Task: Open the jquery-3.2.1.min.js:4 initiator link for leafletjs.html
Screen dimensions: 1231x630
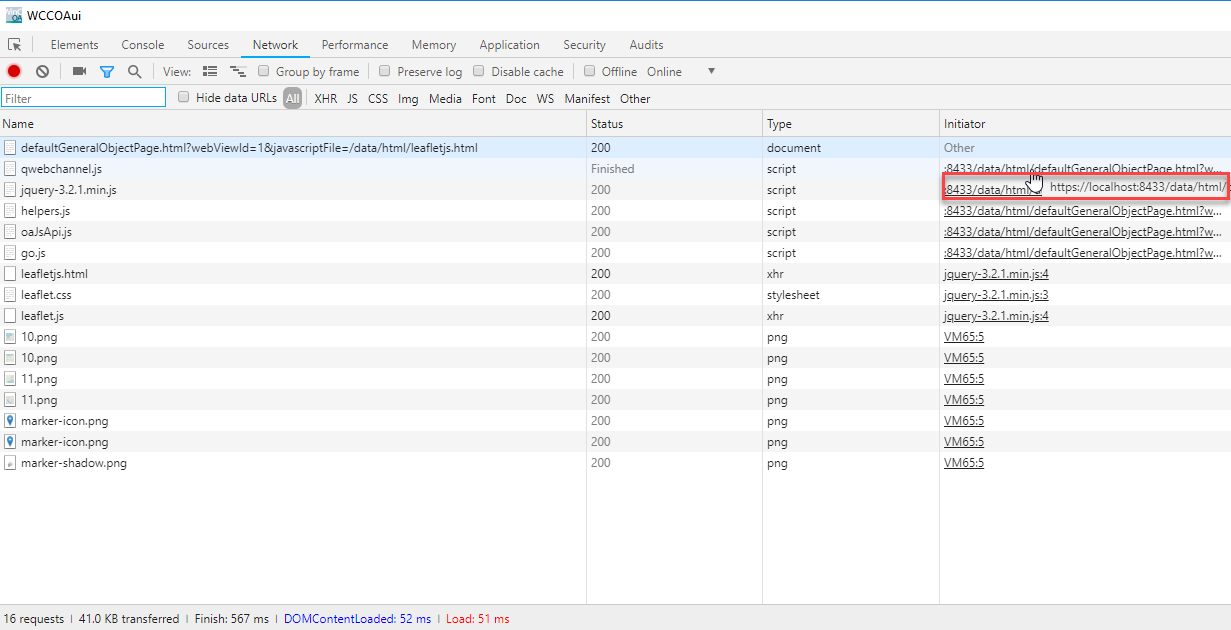Action: click(x=996, y=273)
